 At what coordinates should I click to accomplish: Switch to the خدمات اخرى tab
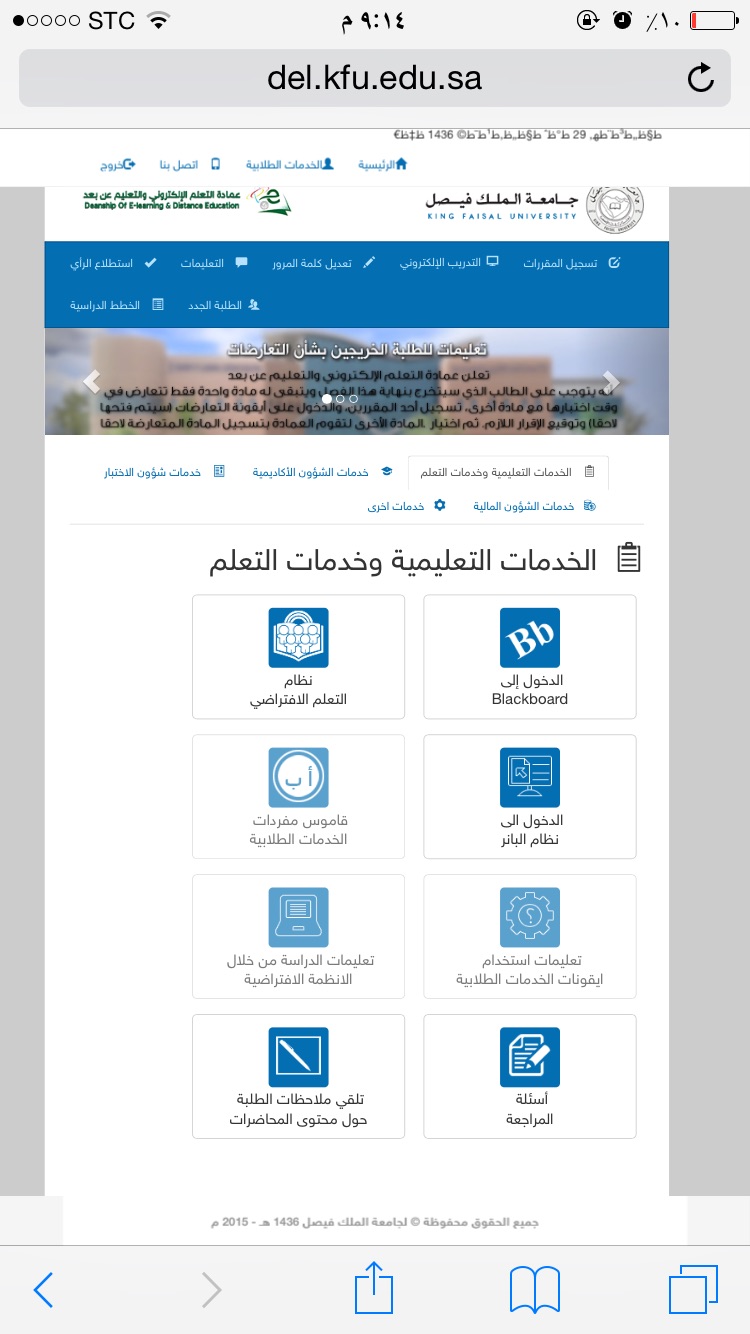pos(406,507)
